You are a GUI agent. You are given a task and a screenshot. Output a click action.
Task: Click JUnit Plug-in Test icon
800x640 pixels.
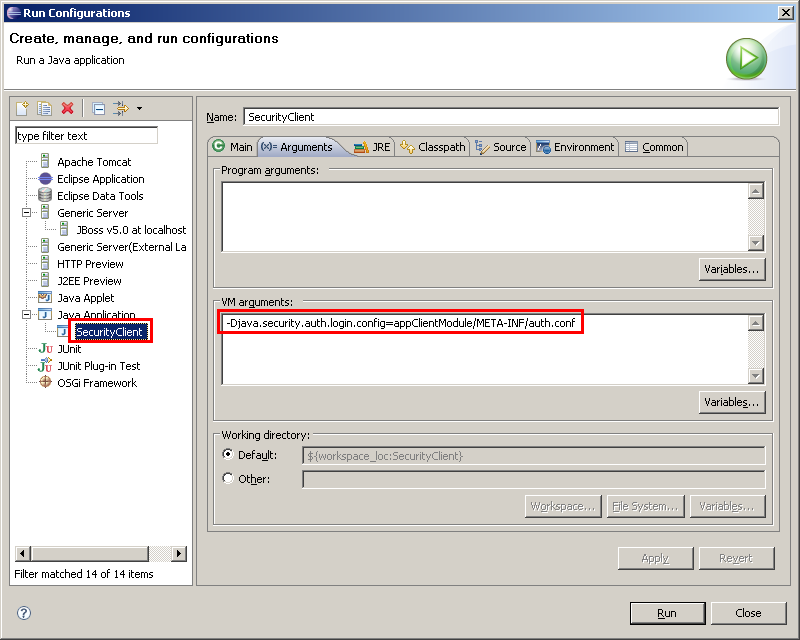45,365
